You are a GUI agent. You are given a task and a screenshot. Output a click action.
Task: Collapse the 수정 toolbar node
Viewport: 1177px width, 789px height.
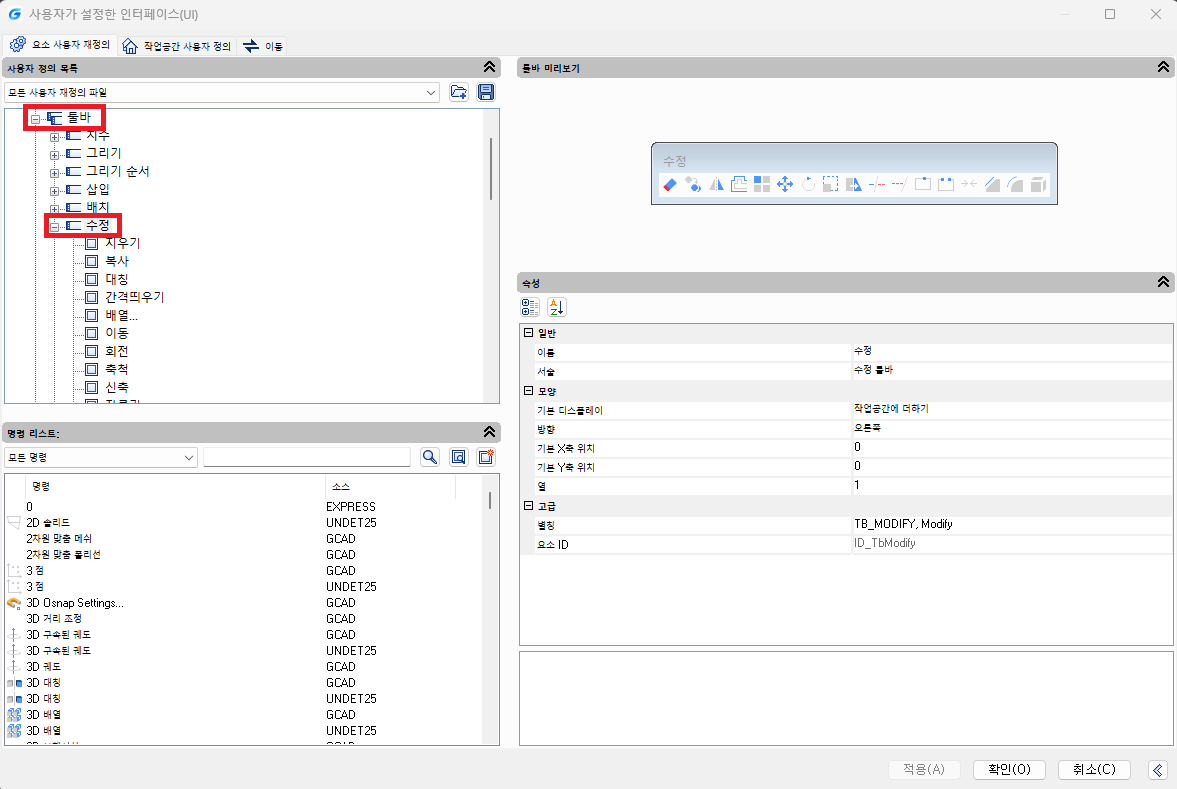(x=54, y=227)
